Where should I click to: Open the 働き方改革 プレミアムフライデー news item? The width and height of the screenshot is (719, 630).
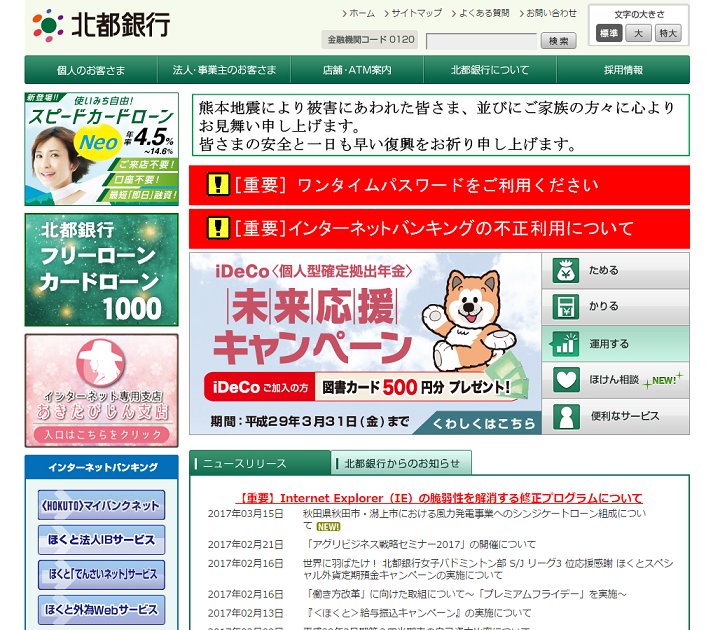coord(465,594)
